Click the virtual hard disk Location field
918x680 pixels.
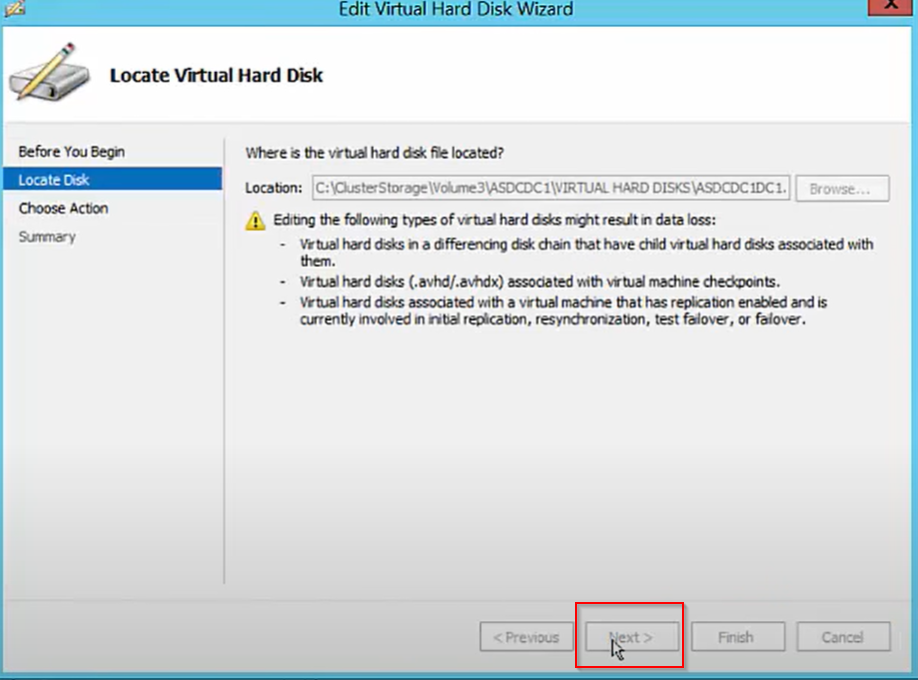coord(551,188)
